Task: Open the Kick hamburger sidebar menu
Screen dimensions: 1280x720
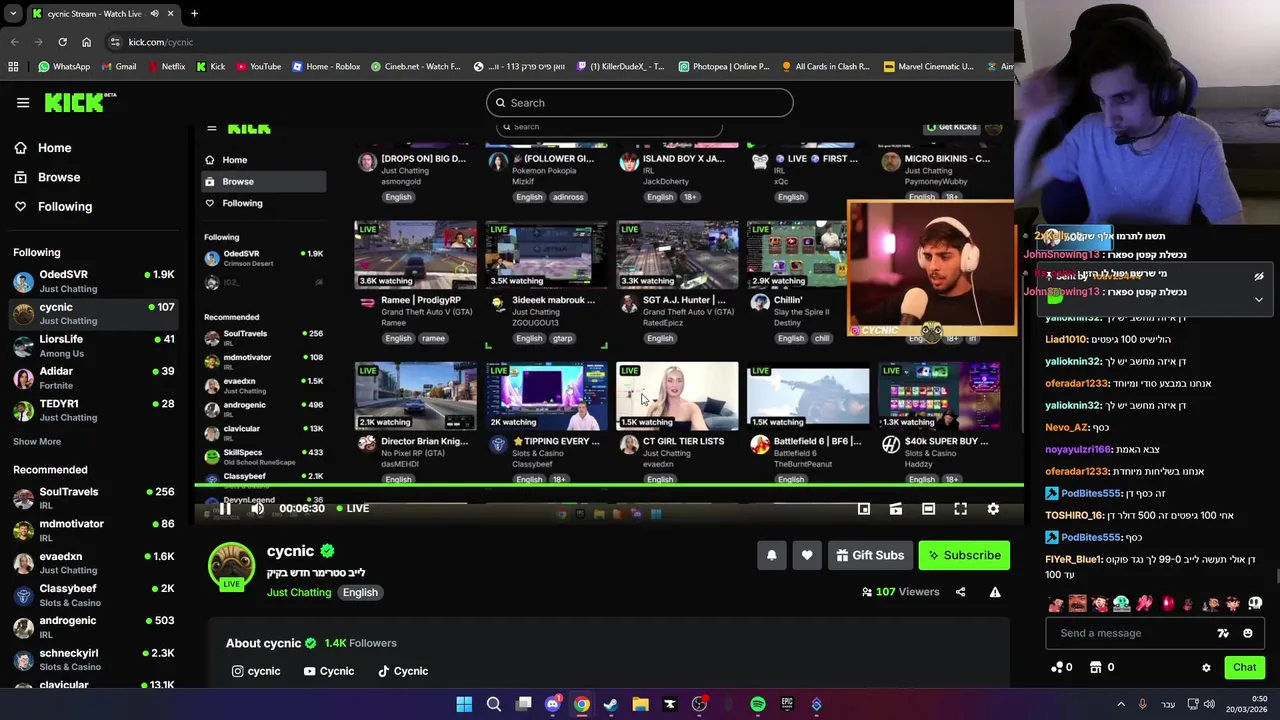Action: click(x=23, y=103)
